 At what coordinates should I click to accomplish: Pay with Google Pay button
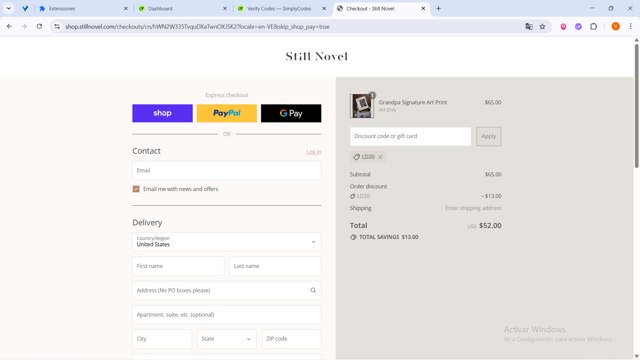(291, 113)
